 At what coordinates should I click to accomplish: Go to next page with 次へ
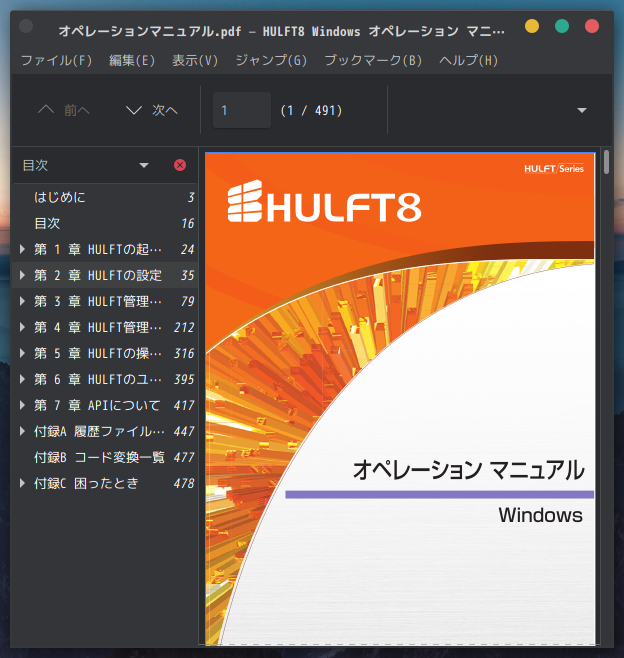click(152, 110)
